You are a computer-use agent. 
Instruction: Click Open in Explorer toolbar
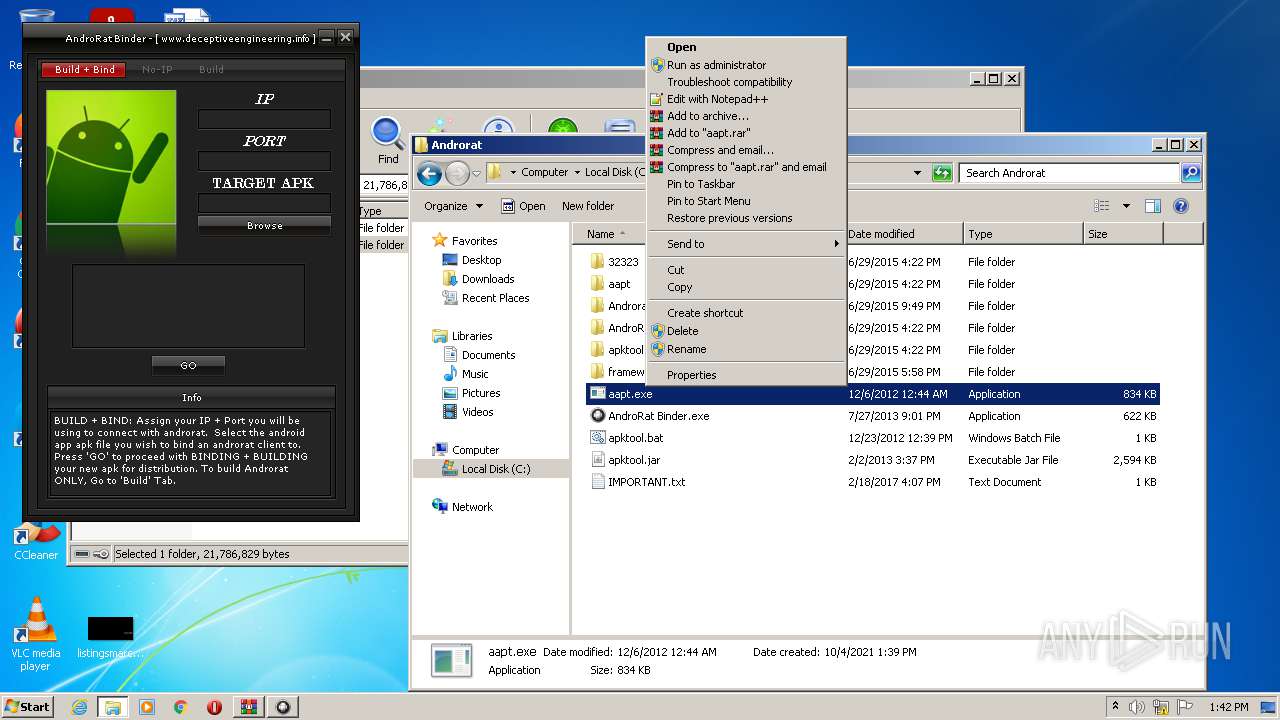(x=523, y=206)
